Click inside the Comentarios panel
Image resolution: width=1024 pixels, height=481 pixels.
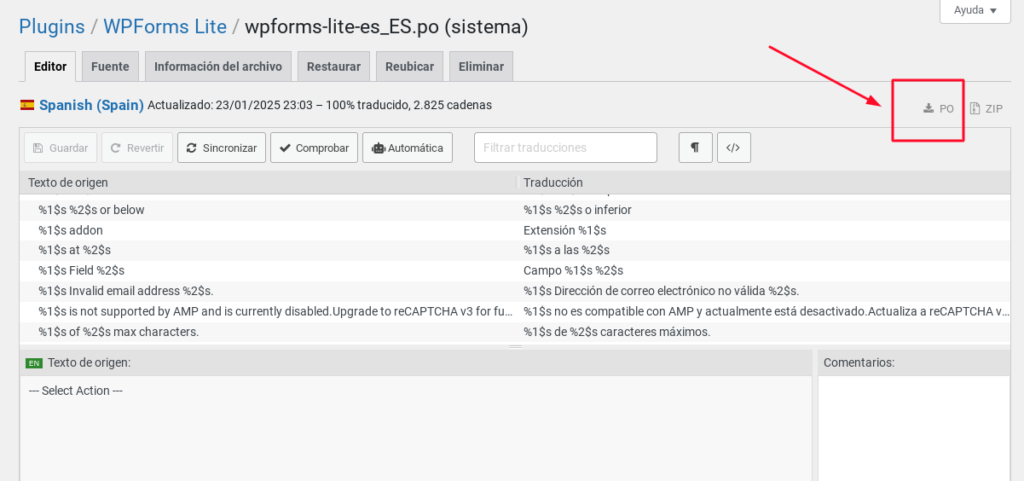914,428
